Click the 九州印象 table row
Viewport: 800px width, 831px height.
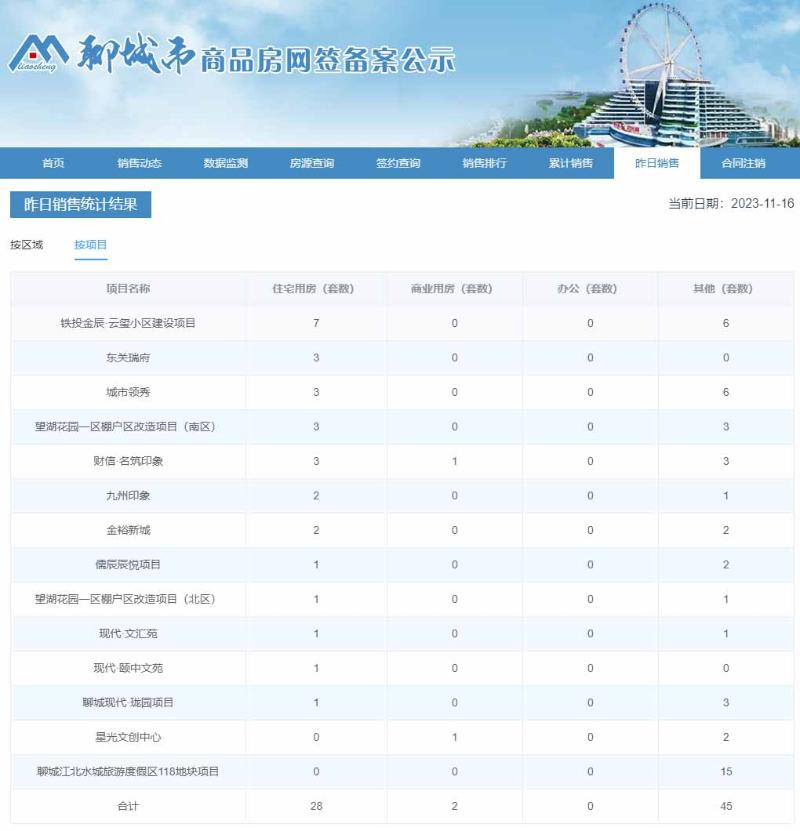coord(127,495)
